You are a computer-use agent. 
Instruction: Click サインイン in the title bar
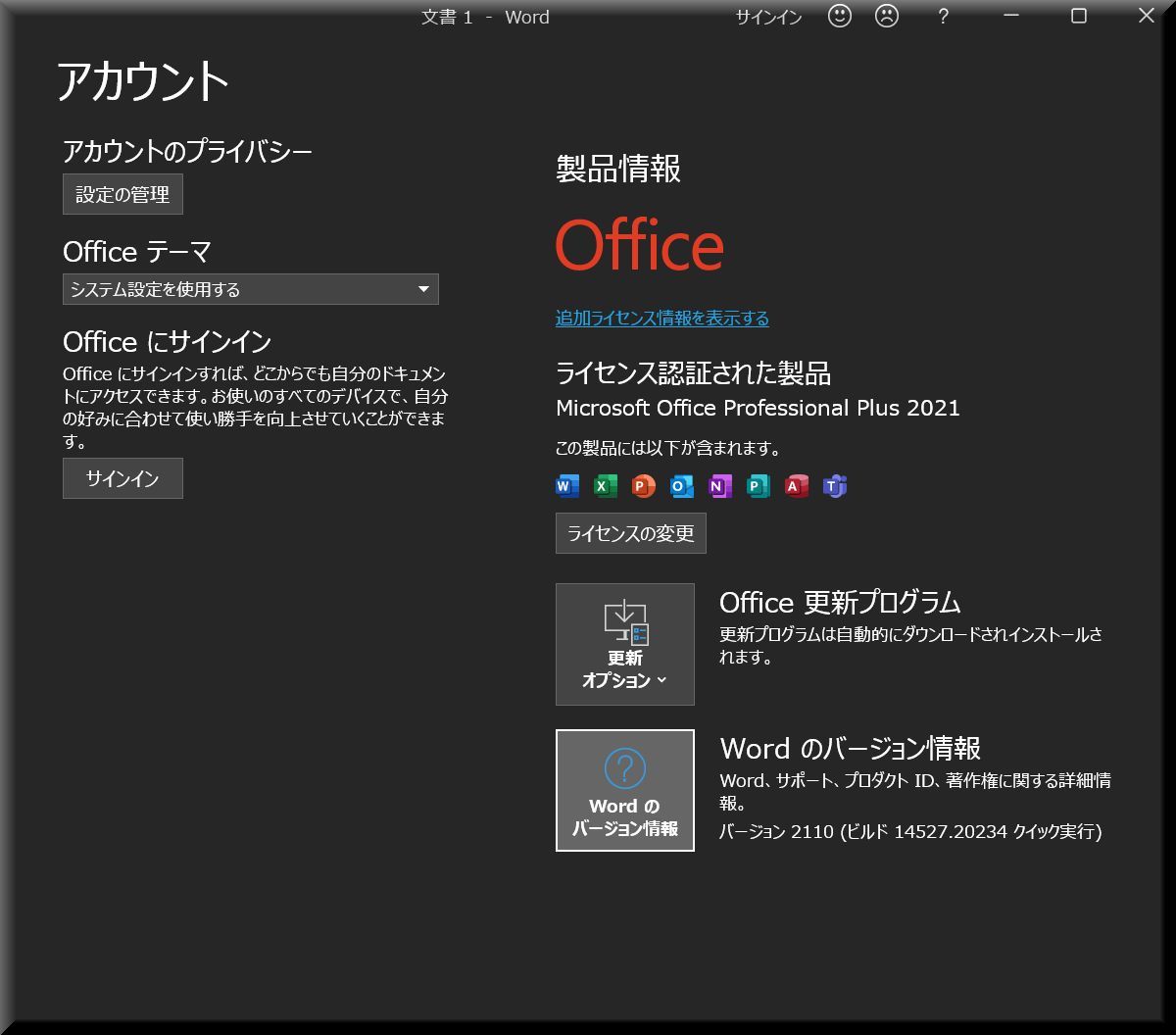769,18
